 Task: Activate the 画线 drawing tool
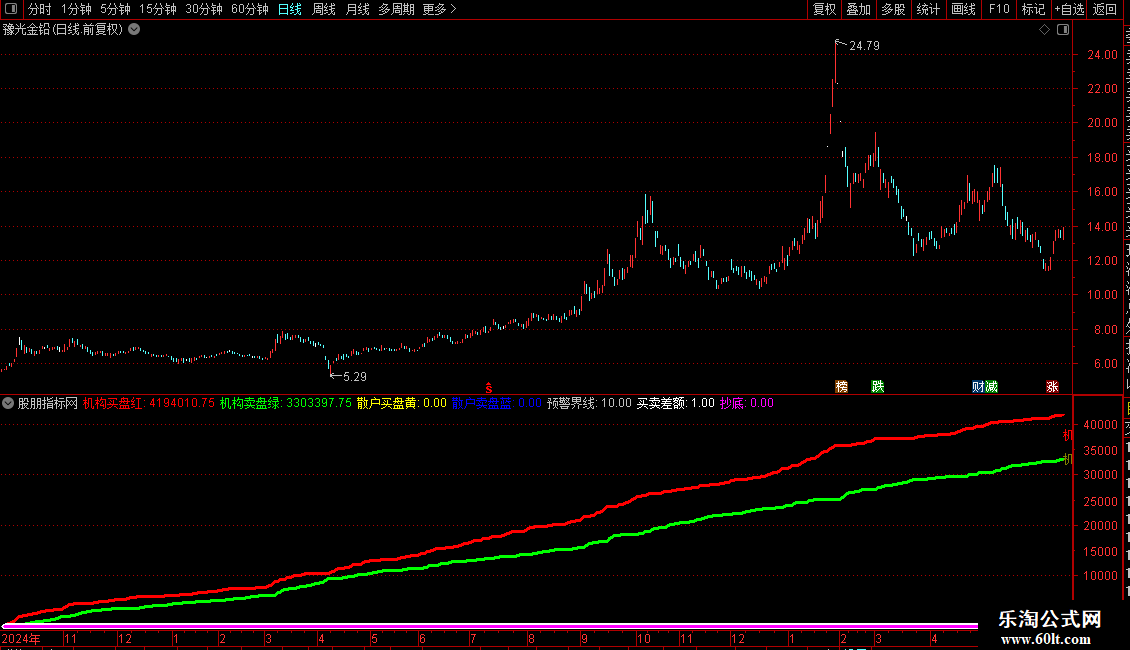tap(964, 9)
